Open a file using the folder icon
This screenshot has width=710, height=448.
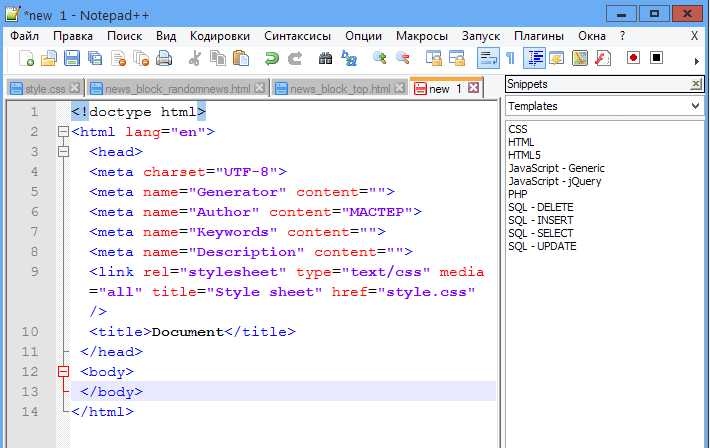pyautogui.click(x=49, y=58)
